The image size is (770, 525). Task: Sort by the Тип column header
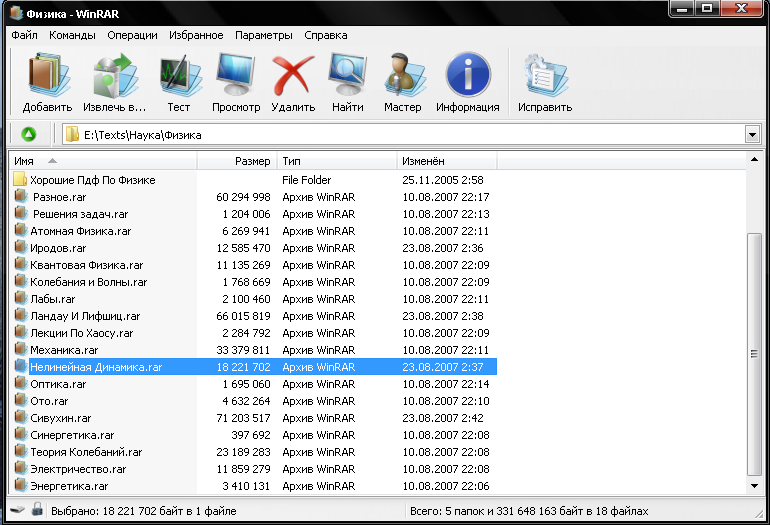(337, 161)
